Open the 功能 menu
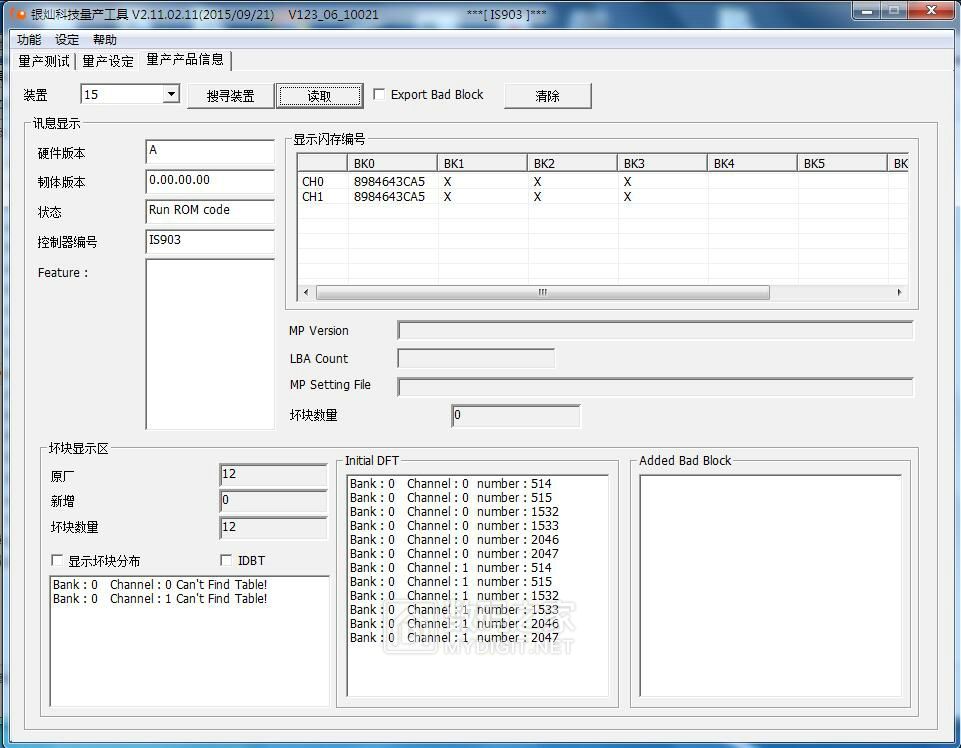 click(29, 40)
